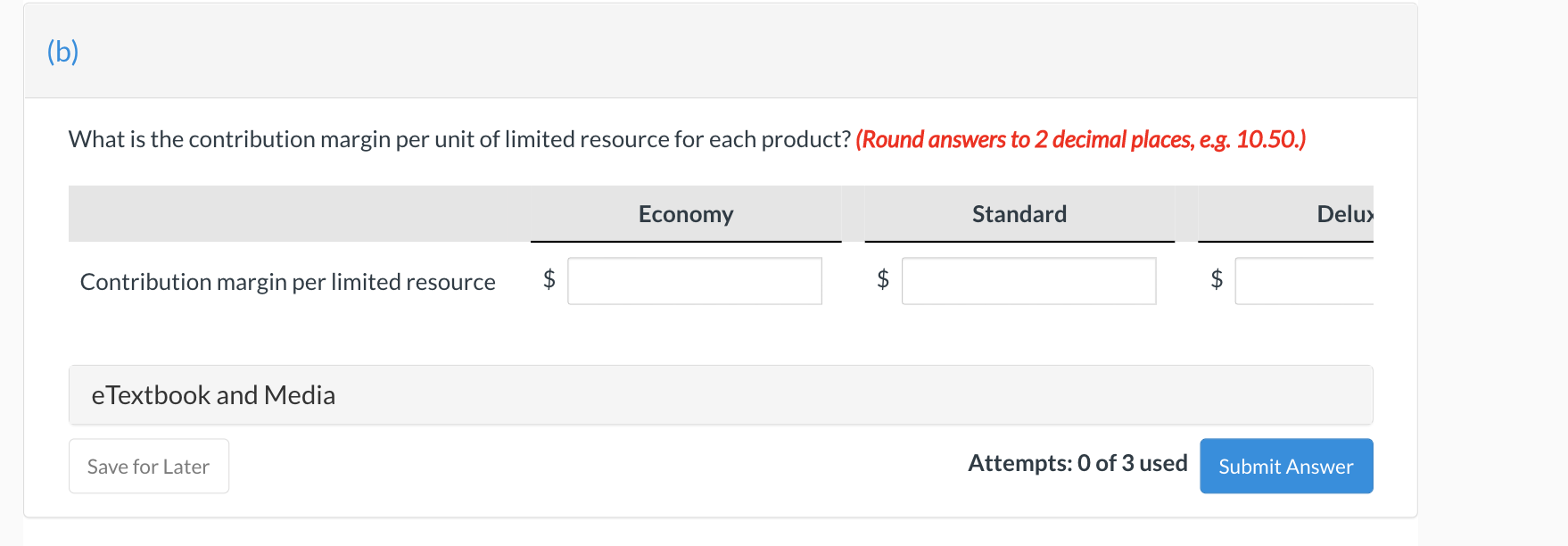Click the Save for Later button
The image size is (1568, 546).
click(149, 466)
